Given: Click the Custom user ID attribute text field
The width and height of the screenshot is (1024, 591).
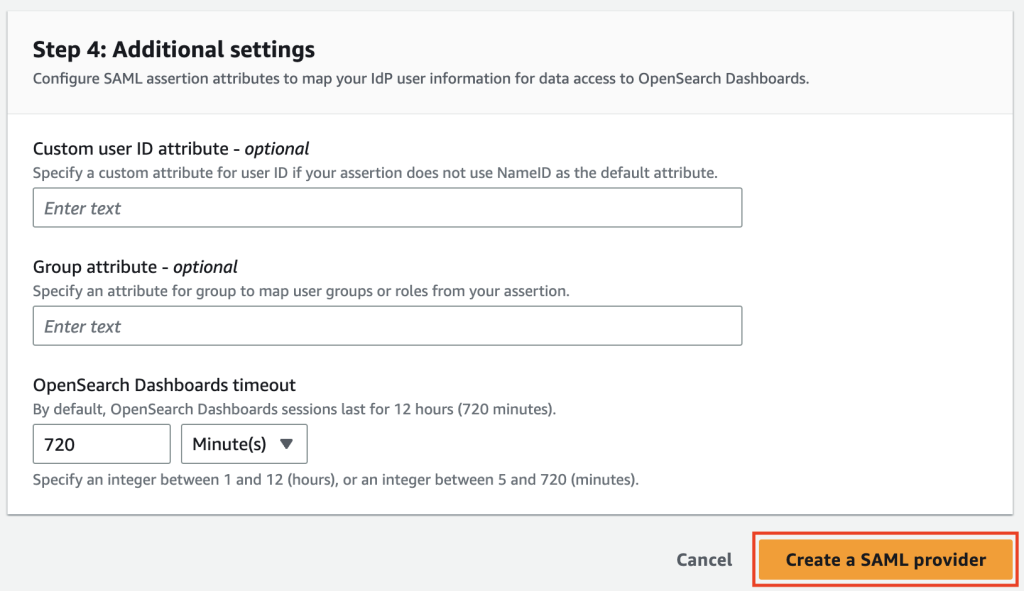Looking at the screenshot, I should pyautogui.click(x=387, y=208).
